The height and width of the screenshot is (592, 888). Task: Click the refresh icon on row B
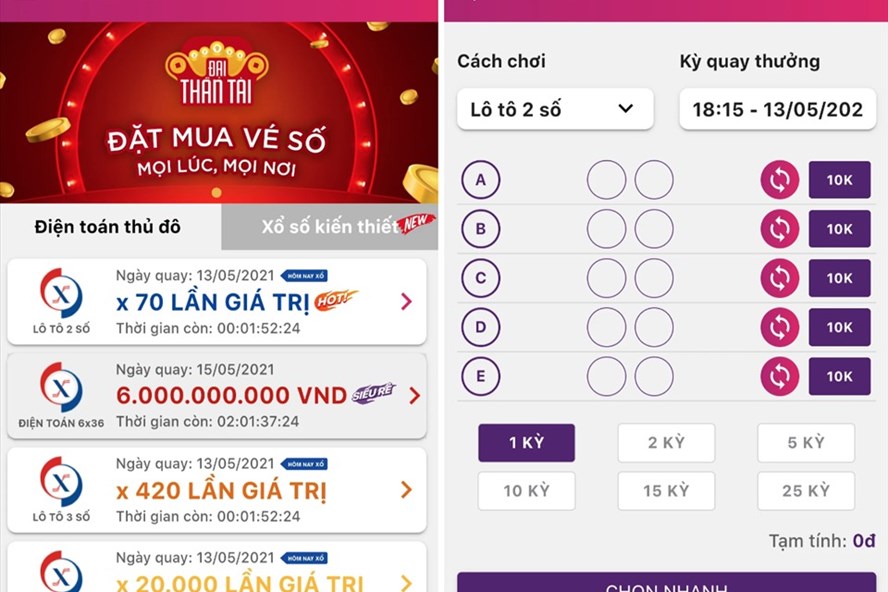(x=779, y=229)
